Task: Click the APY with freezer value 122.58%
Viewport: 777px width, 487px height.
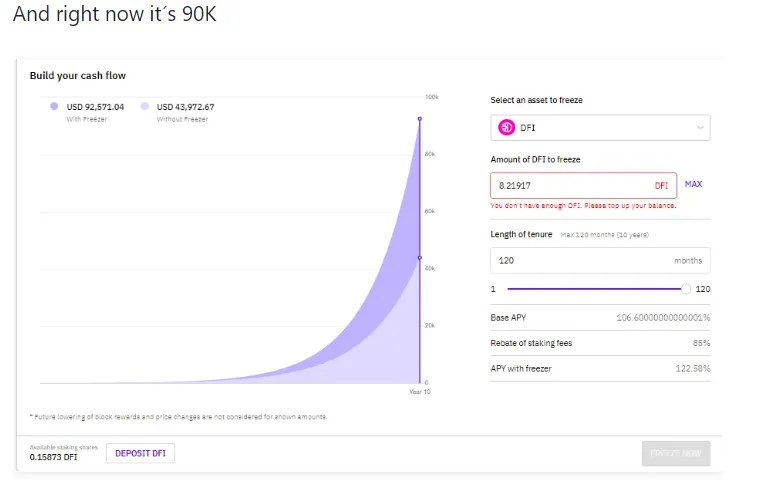Action: [x=693, y=369]
